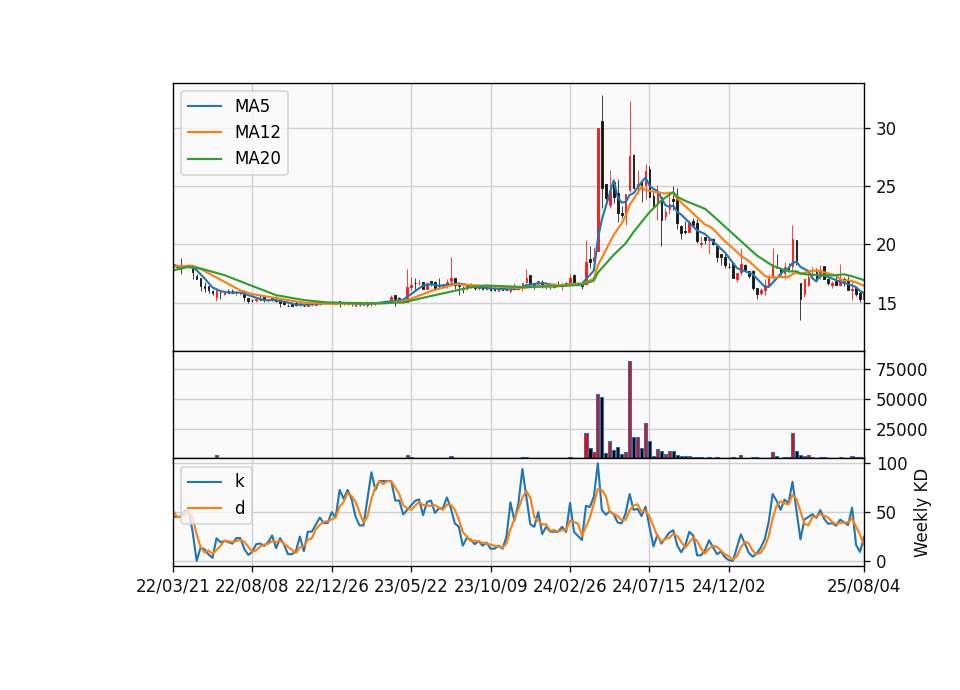960x690 pixels.
Task: Click the d legend label
Action: tap(239, 508)
